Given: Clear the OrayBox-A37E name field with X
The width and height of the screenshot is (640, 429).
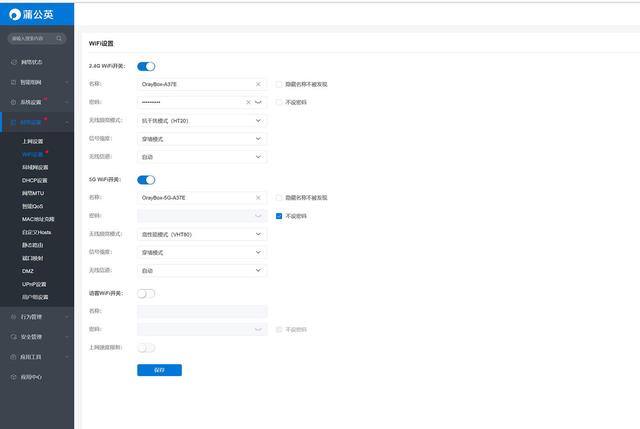Looking at the screenshot, I should pos(258,84).
